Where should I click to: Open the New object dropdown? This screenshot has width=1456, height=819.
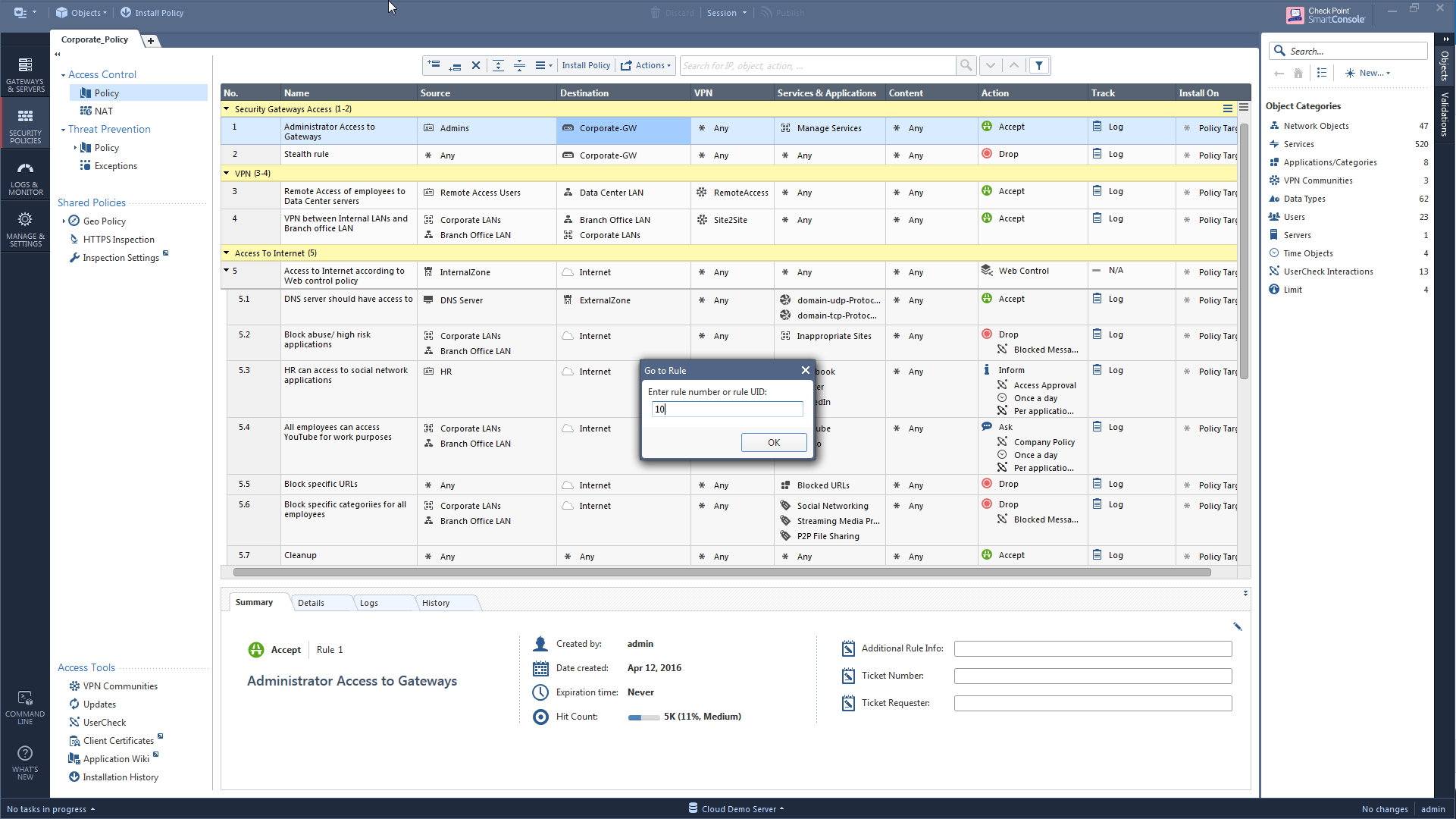coord(1367,73)
